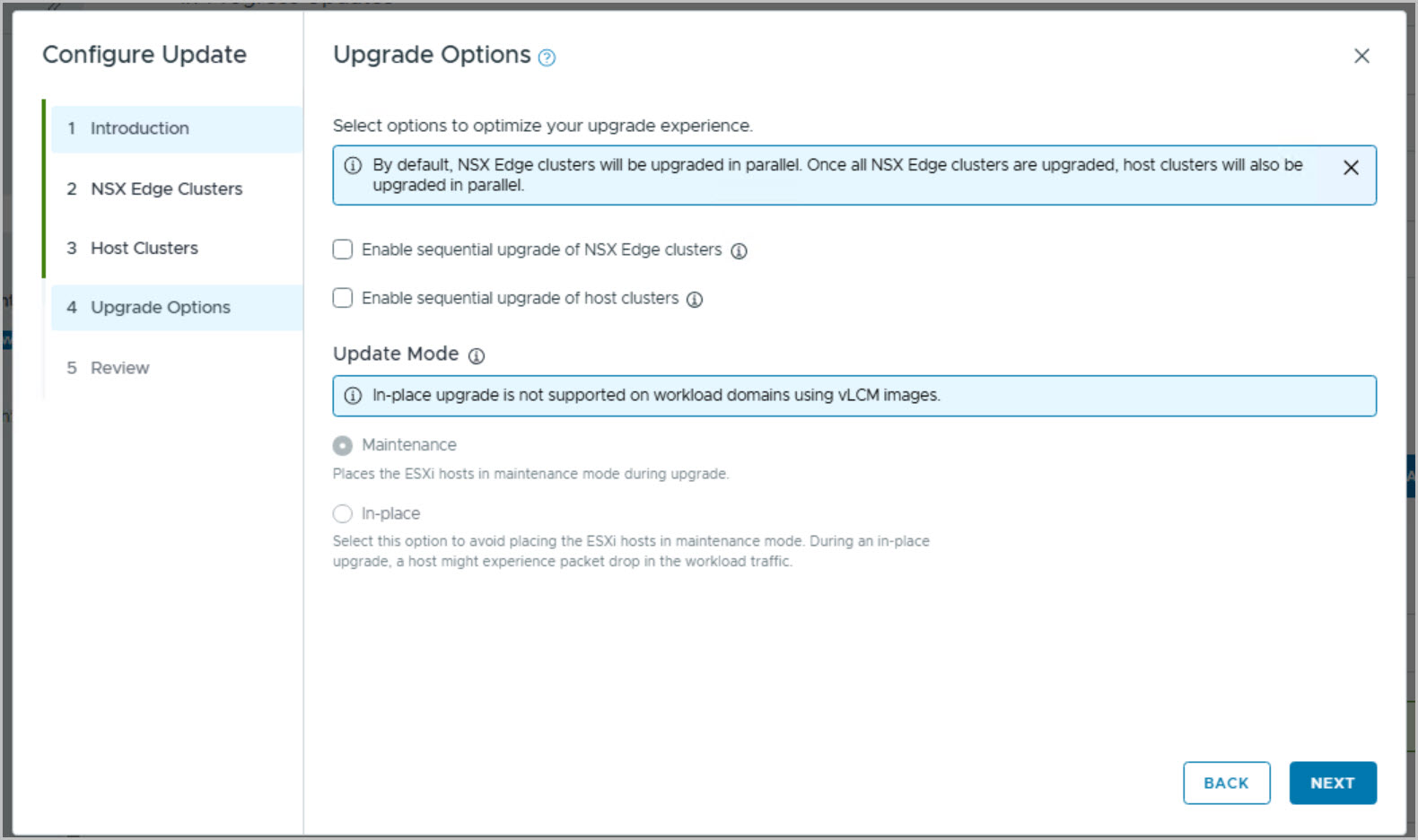Click info icon in parallel upgrade banner
Image resolution: width=1418 pixels, height=840 pixels.
[x=354, y=166]
